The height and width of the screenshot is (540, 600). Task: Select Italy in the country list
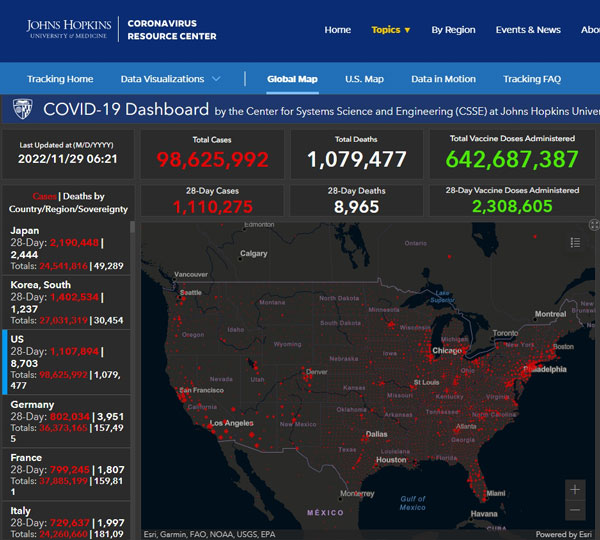(x=66, y=521)
